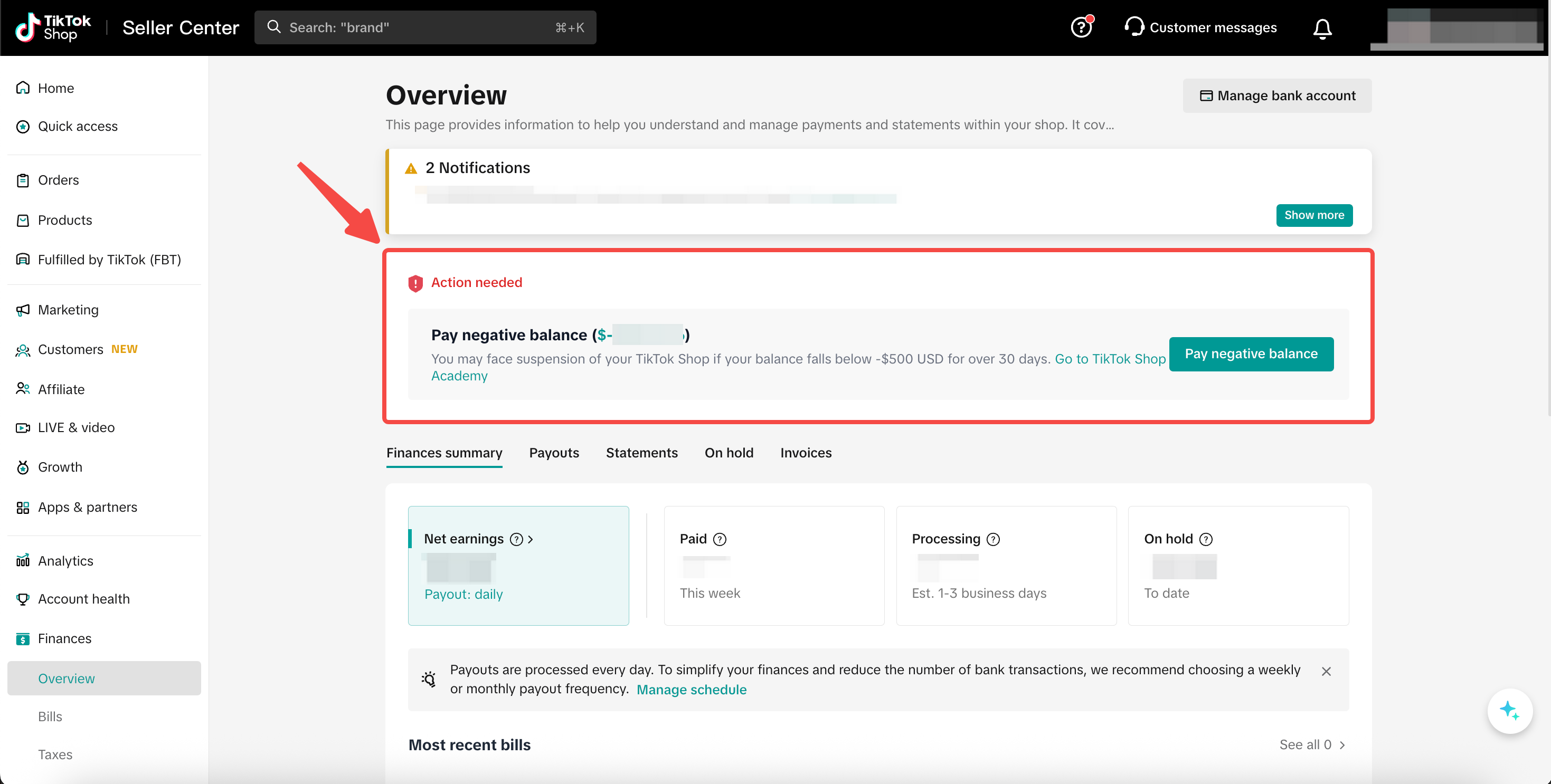Open the AI assistant sparkle button
The width and height of the screenshot is (1551, 784).
pyautogui.click(x=1509, y=711)
